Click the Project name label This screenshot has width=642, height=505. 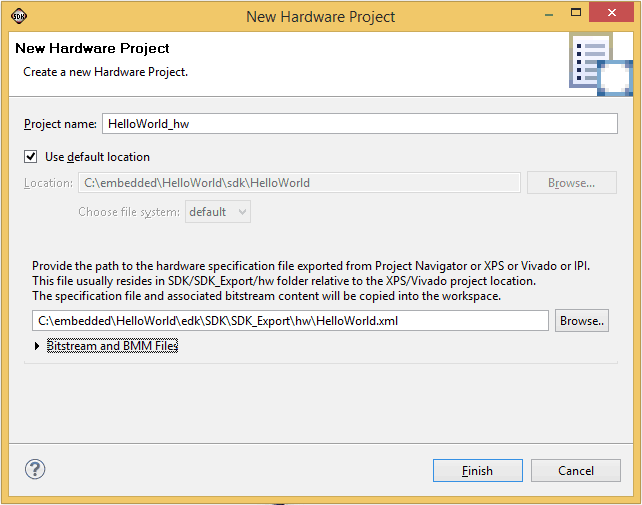[x=60, y=124]
